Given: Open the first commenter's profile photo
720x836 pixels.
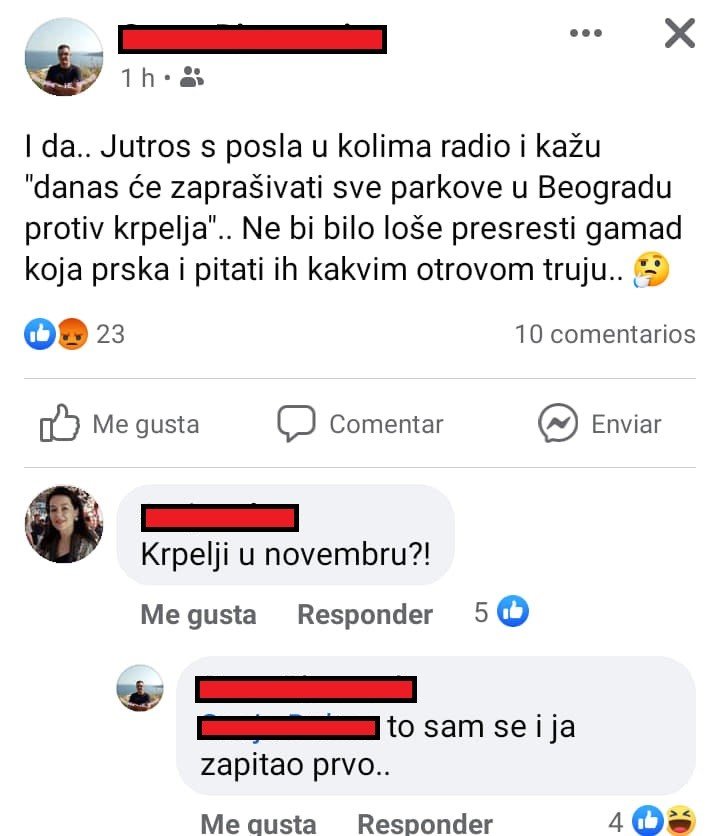Looking at the screenshot, I should tap(64, 524).
